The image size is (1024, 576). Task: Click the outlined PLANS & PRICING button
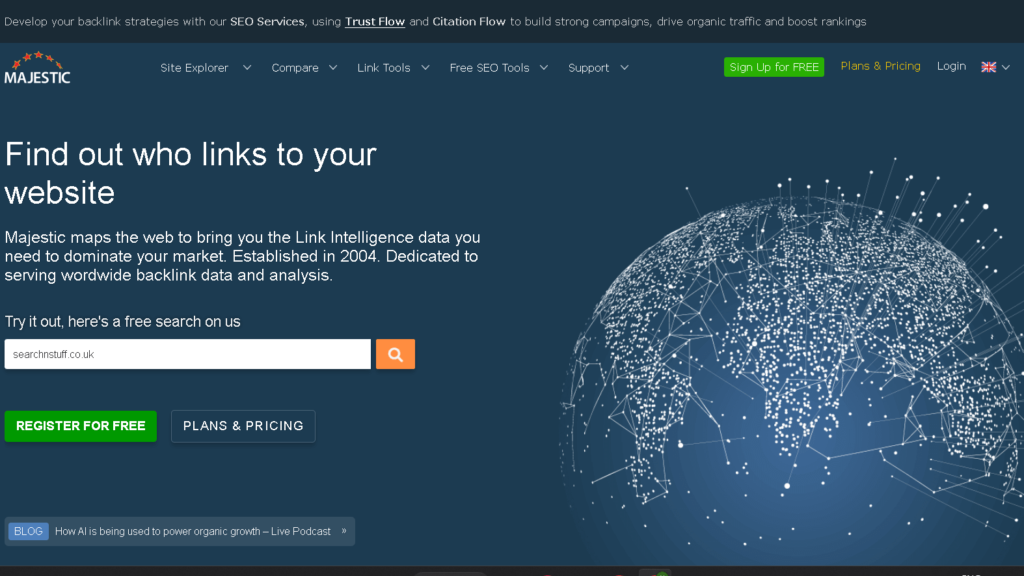point(243,426)
